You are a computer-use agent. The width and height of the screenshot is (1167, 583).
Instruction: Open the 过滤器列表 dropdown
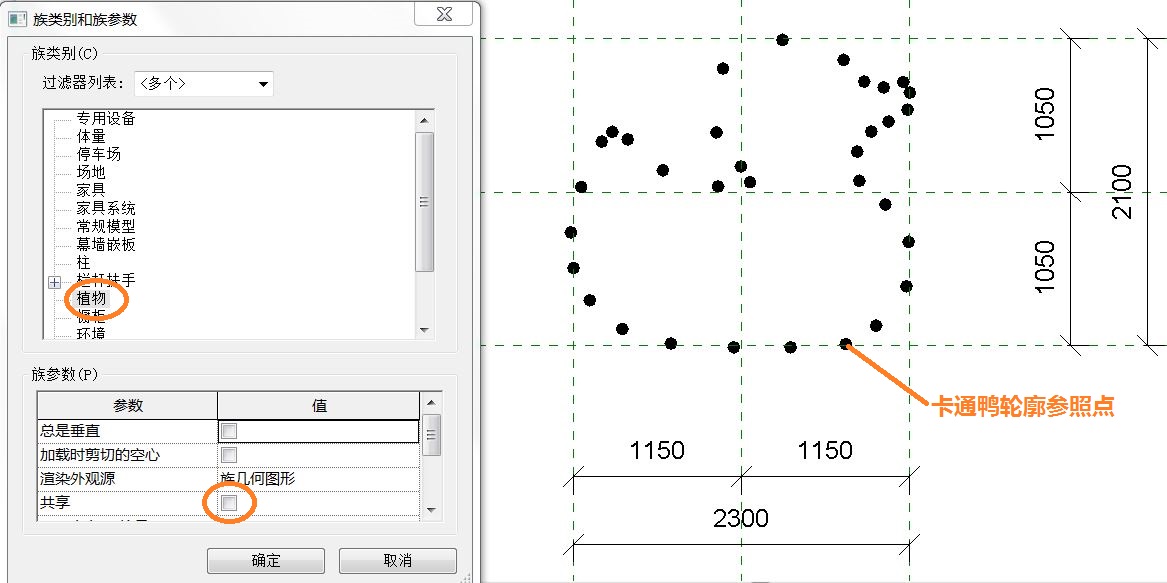[x=203, y=84]
